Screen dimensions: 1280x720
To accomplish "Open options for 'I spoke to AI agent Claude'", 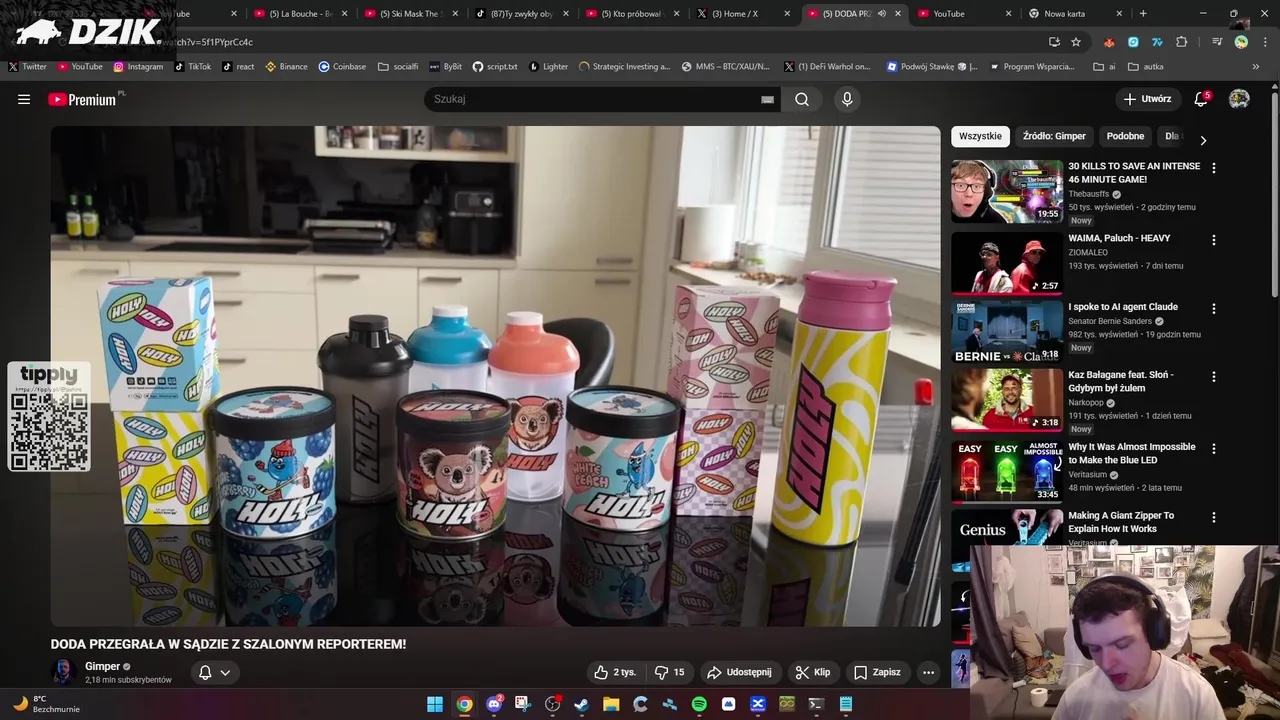I will 1214,309.
